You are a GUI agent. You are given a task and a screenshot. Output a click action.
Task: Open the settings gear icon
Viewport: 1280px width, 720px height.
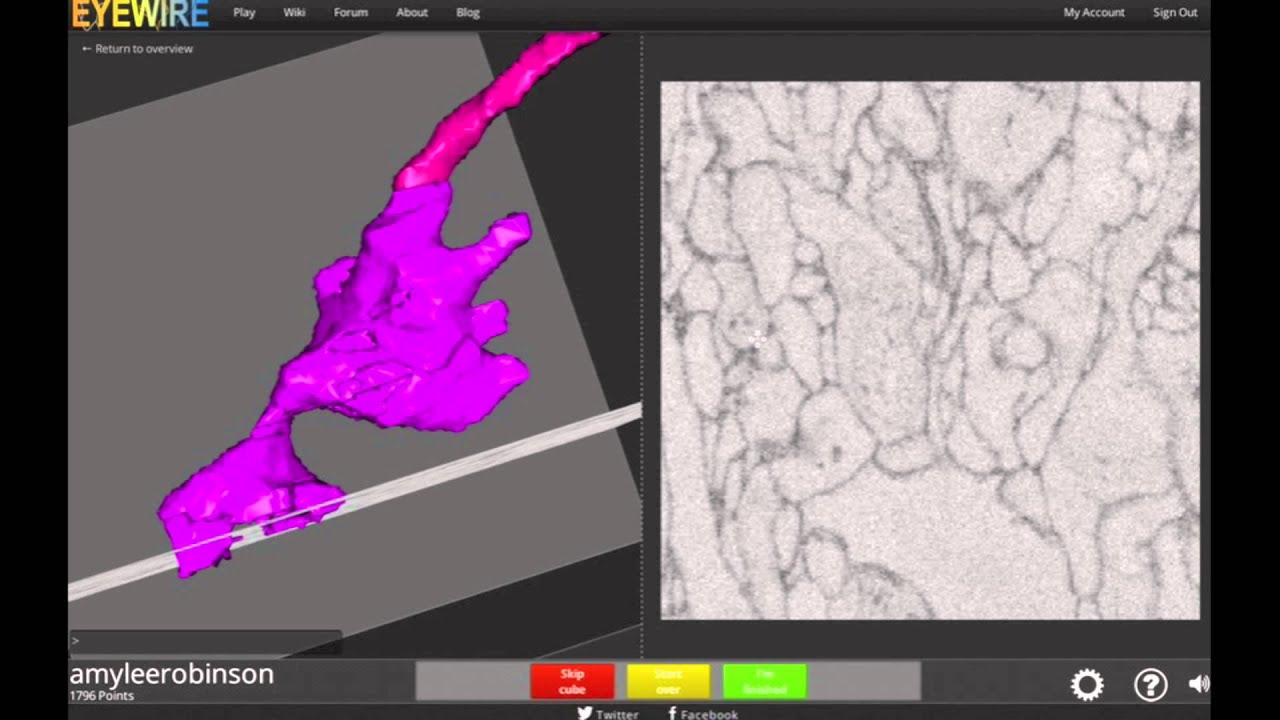click(x=1087, y=685)
